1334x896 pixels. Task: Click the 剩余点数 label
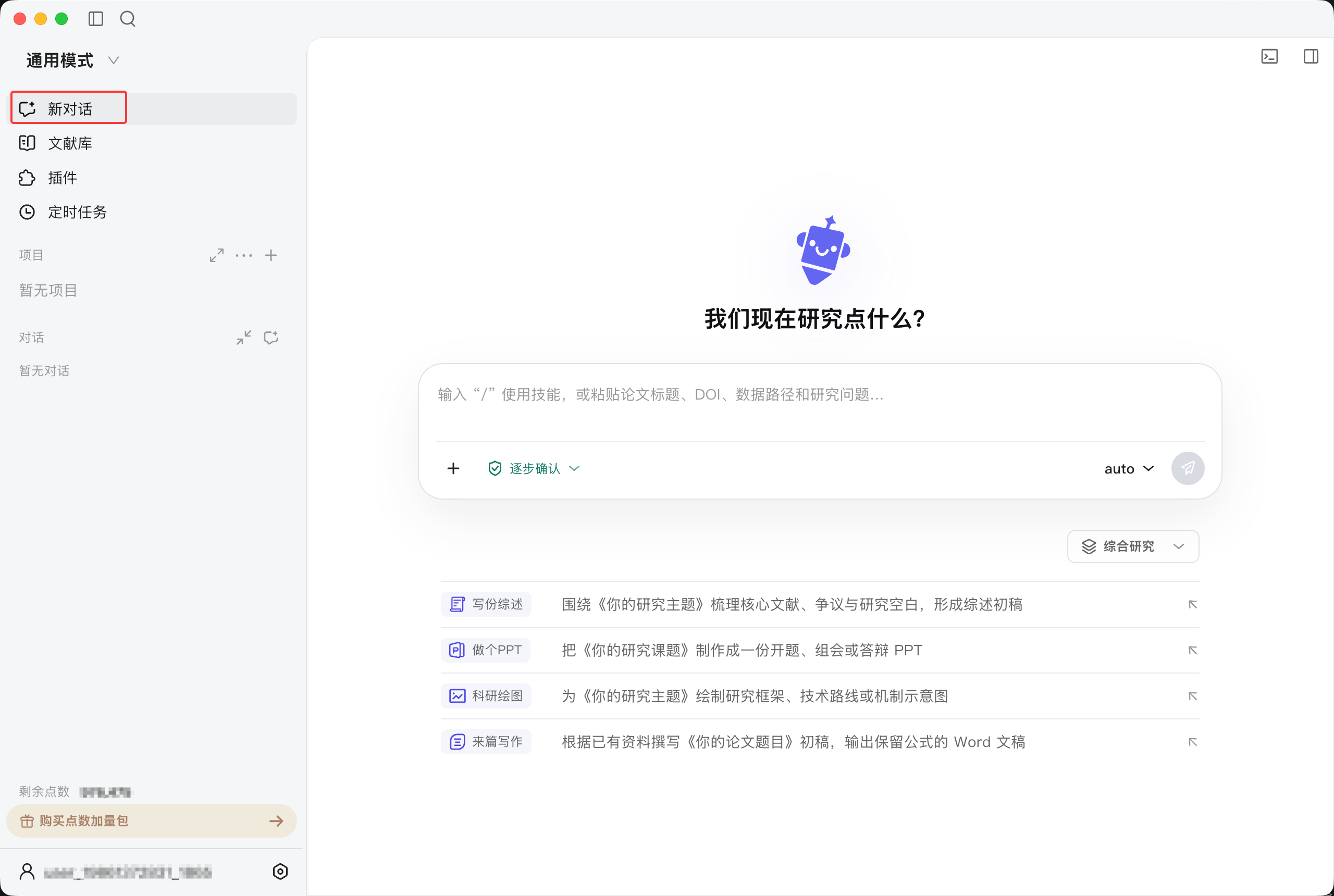click(44, 791)
